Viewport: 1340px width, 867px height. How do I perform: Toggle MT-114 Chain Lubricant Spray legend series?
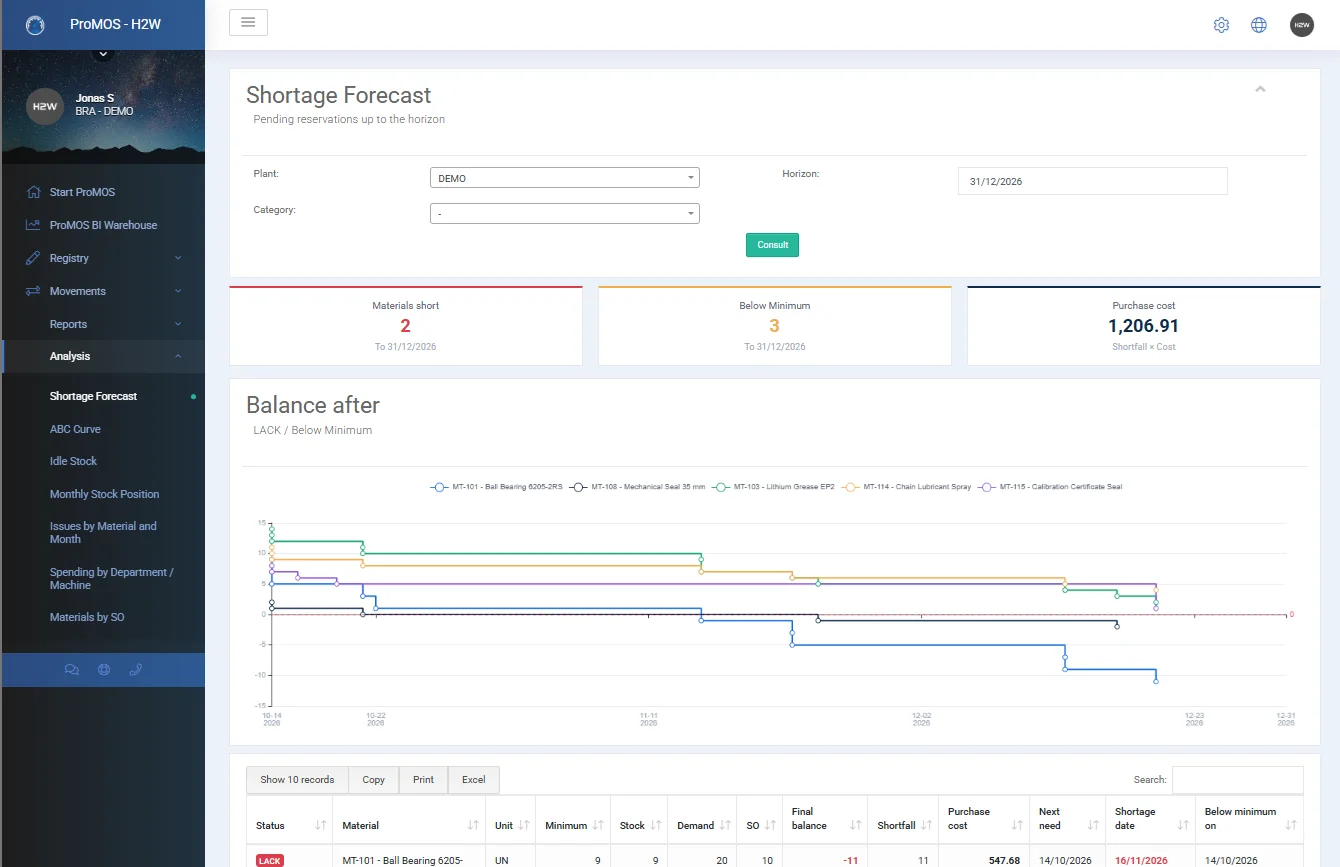click(x=907, y=487)
